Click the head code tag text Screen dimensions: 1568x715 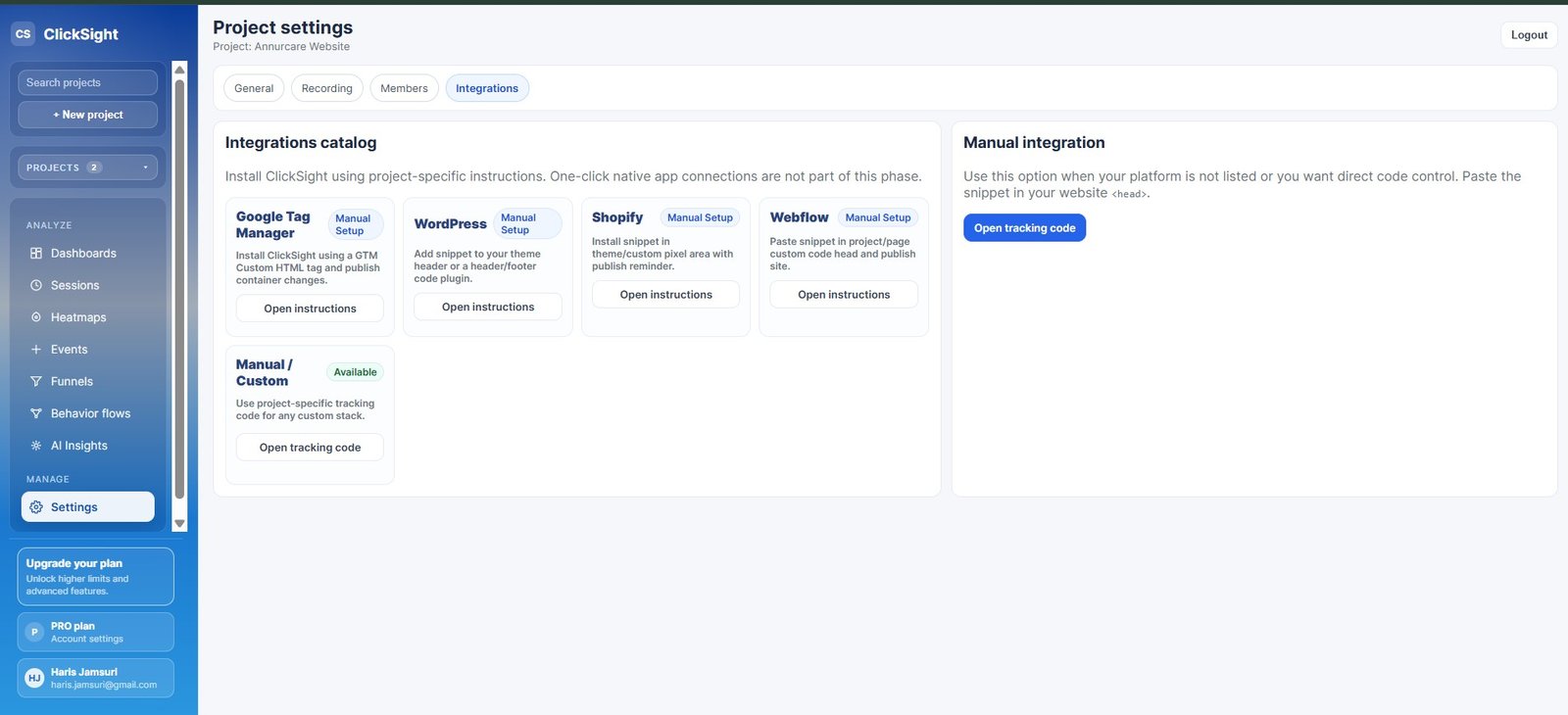[x=1129, y=194]
